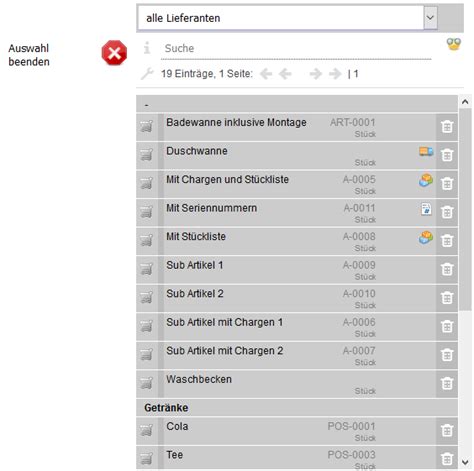Click calculator icon for Waschbecken
The image size is (474, 471).
pyautogui.click(x=447, y=384)
